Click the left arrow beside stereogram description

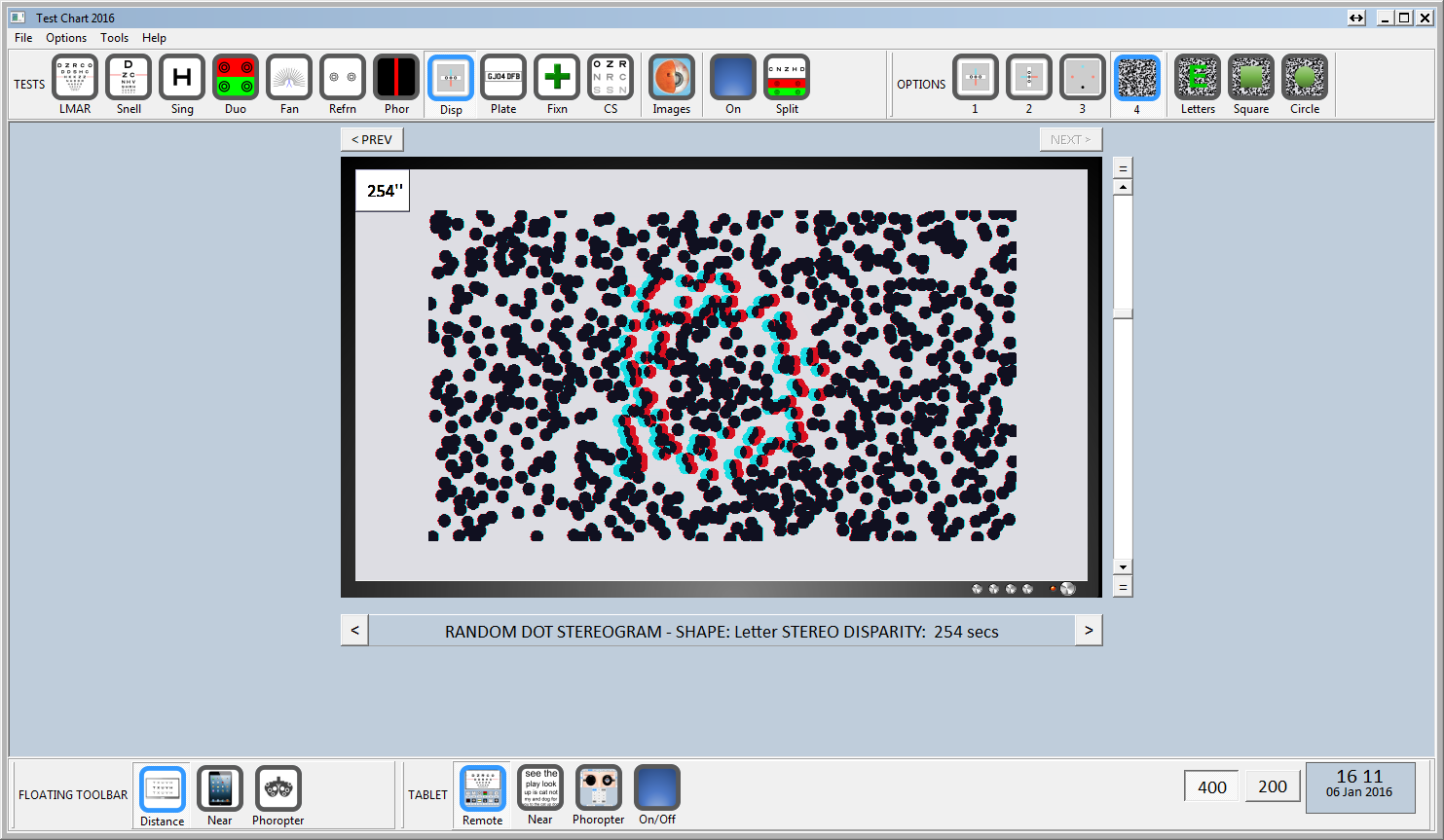[354, 631]
